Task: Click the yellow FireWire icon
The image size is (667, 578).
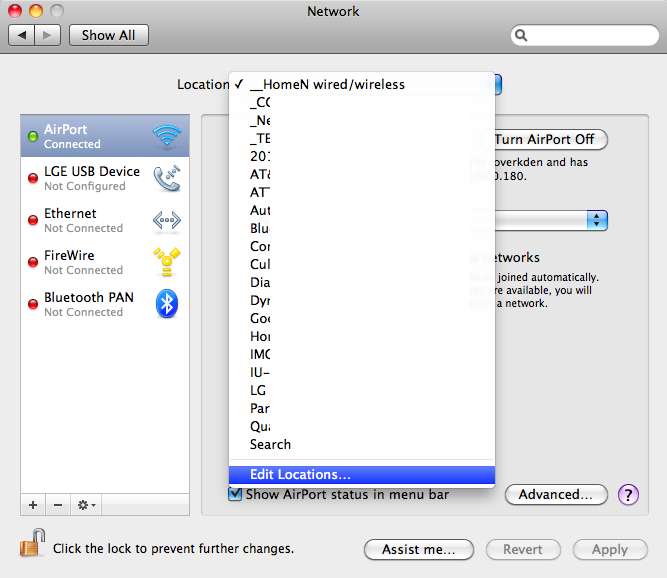Action: (x=167, y=262)
